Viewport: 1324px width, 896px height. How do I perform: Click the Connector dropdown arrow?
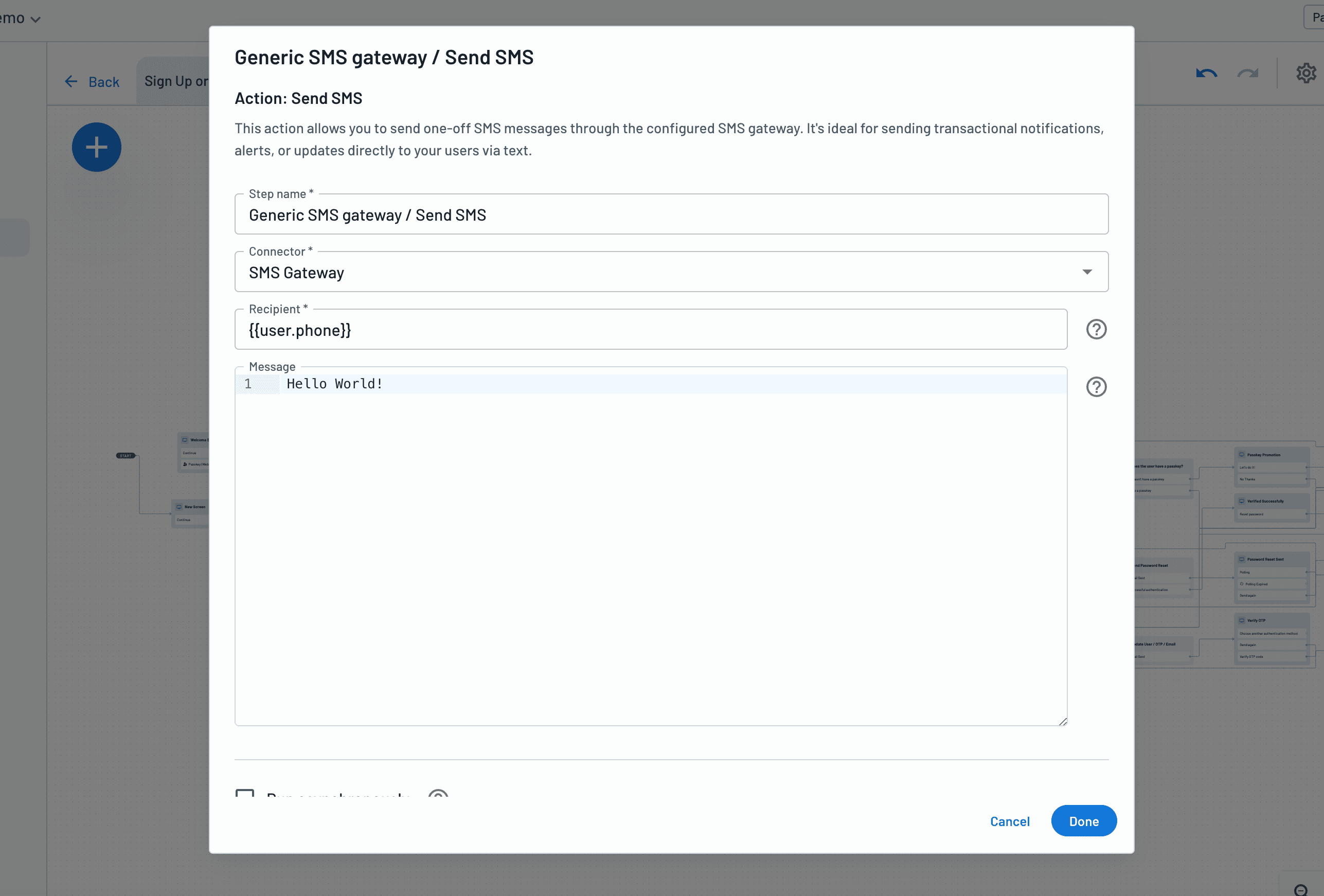(x=1087, y=272)
